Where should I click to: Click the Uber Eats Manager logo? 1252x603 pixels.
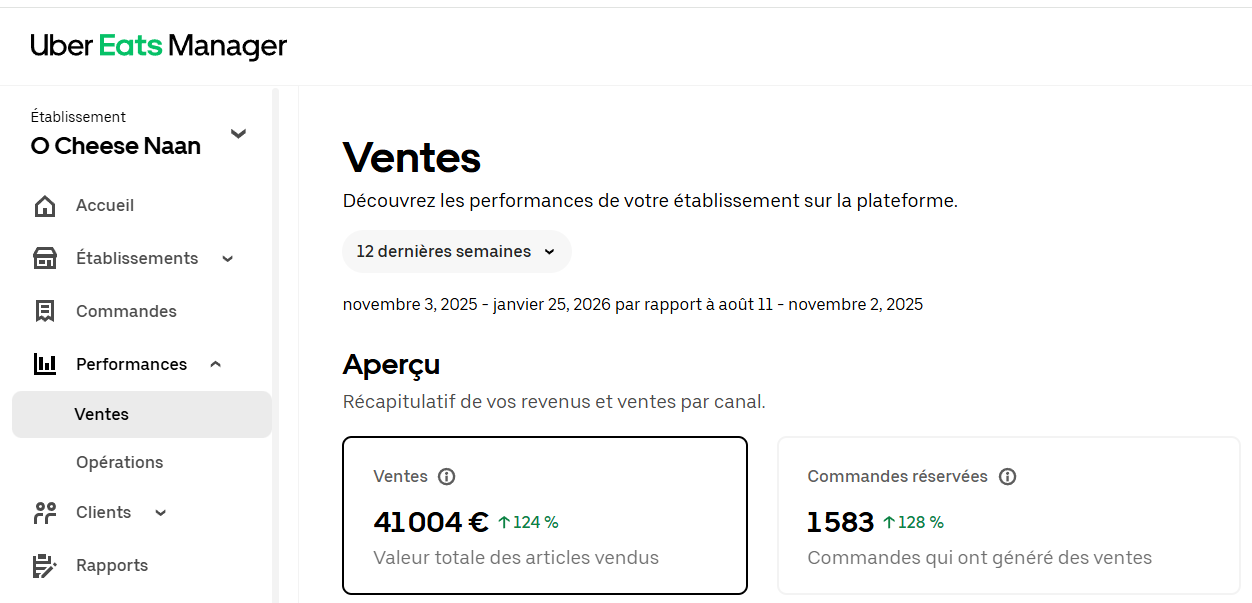(158, 46)
